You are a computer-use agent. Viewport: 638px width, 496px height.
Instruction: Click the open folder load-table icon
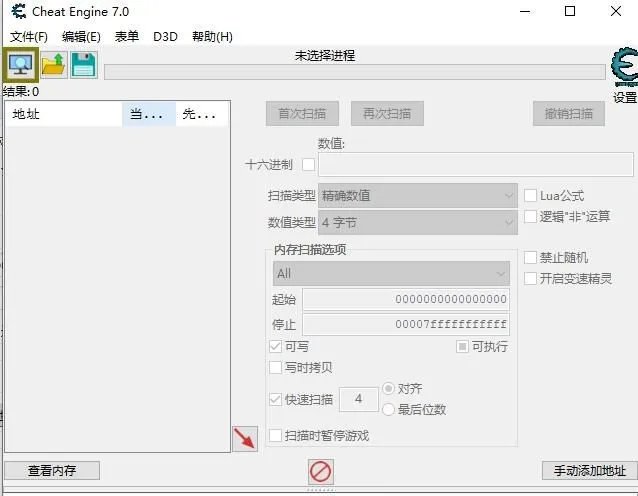pyautogui.click(x=54, y=65)
